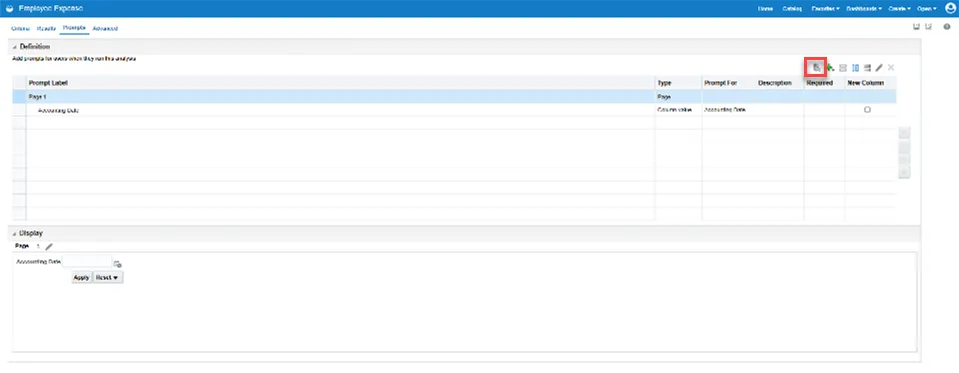Click the grey row layout icon left of the blue one
The height and width of the screenshot is (373, 959).
[x=843, y=67]
